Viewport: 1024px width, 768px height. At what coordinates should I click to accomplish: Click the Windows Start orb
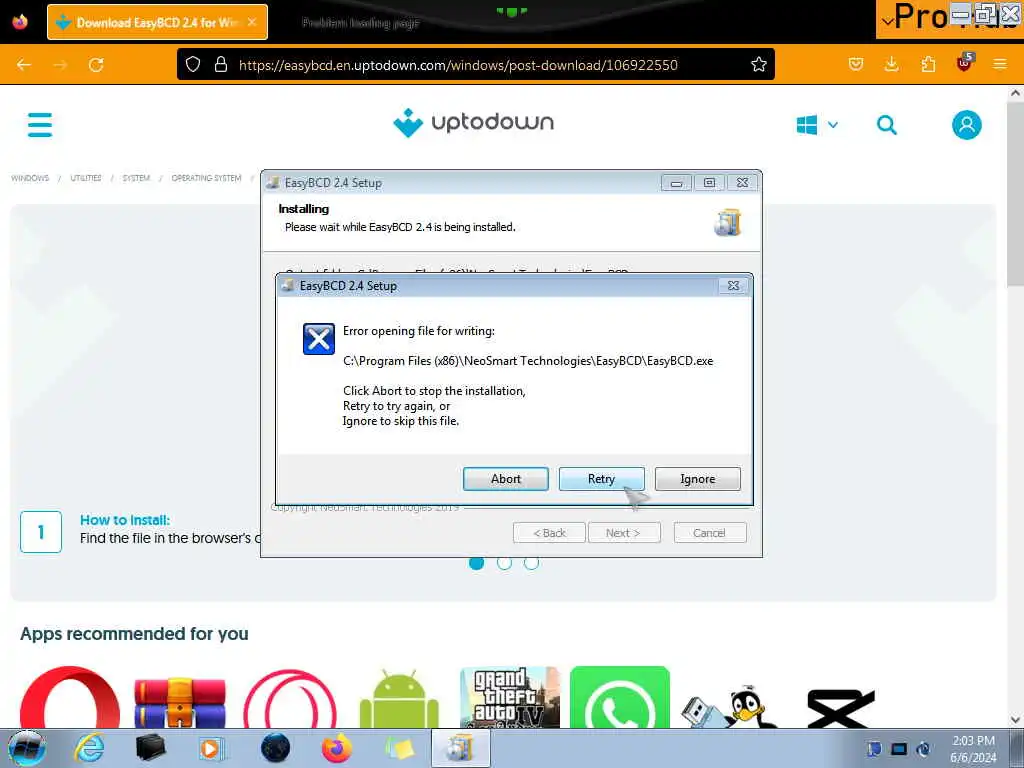(27, 748)
